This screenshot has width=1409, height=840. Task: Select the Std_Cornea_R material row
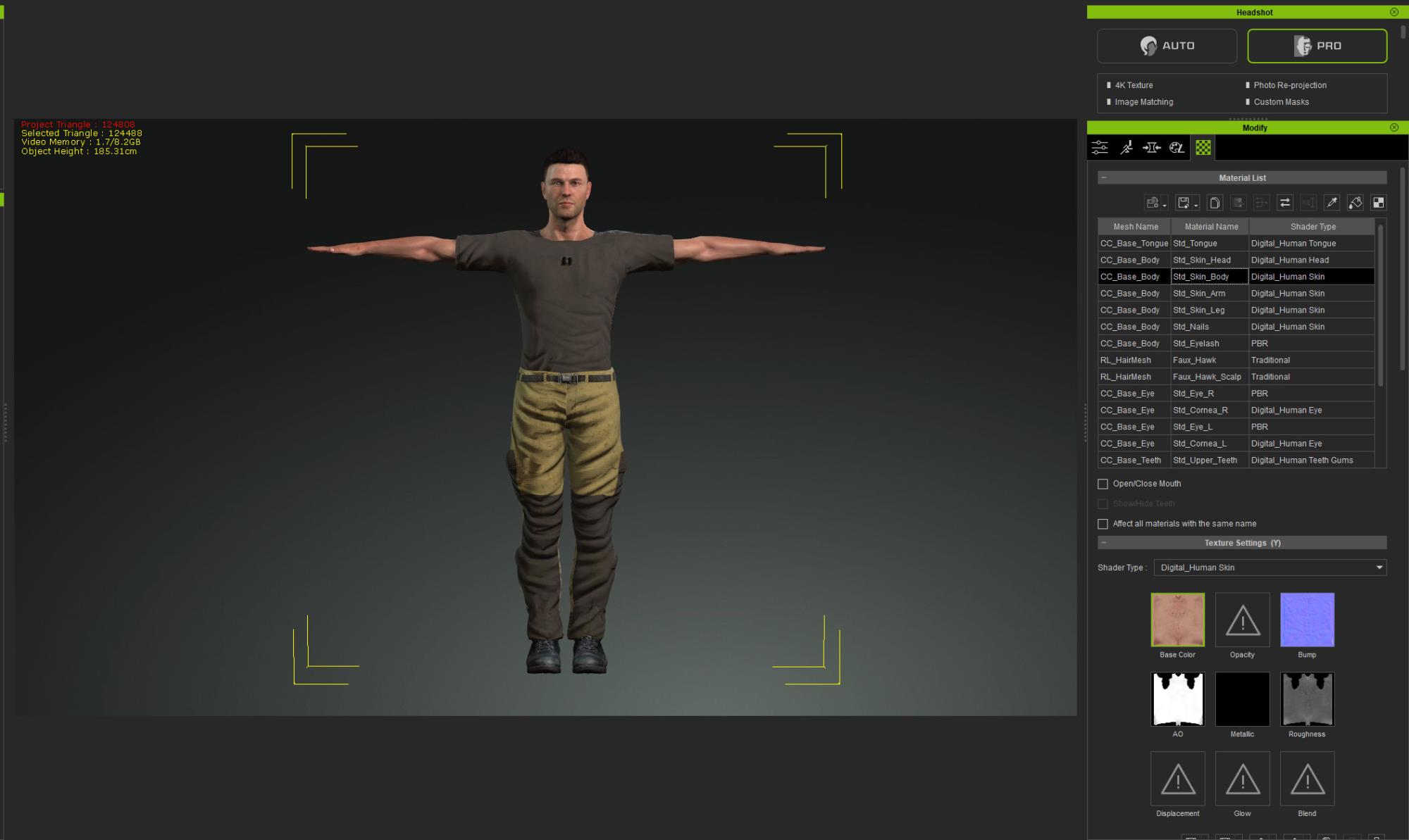[1236, 410]
